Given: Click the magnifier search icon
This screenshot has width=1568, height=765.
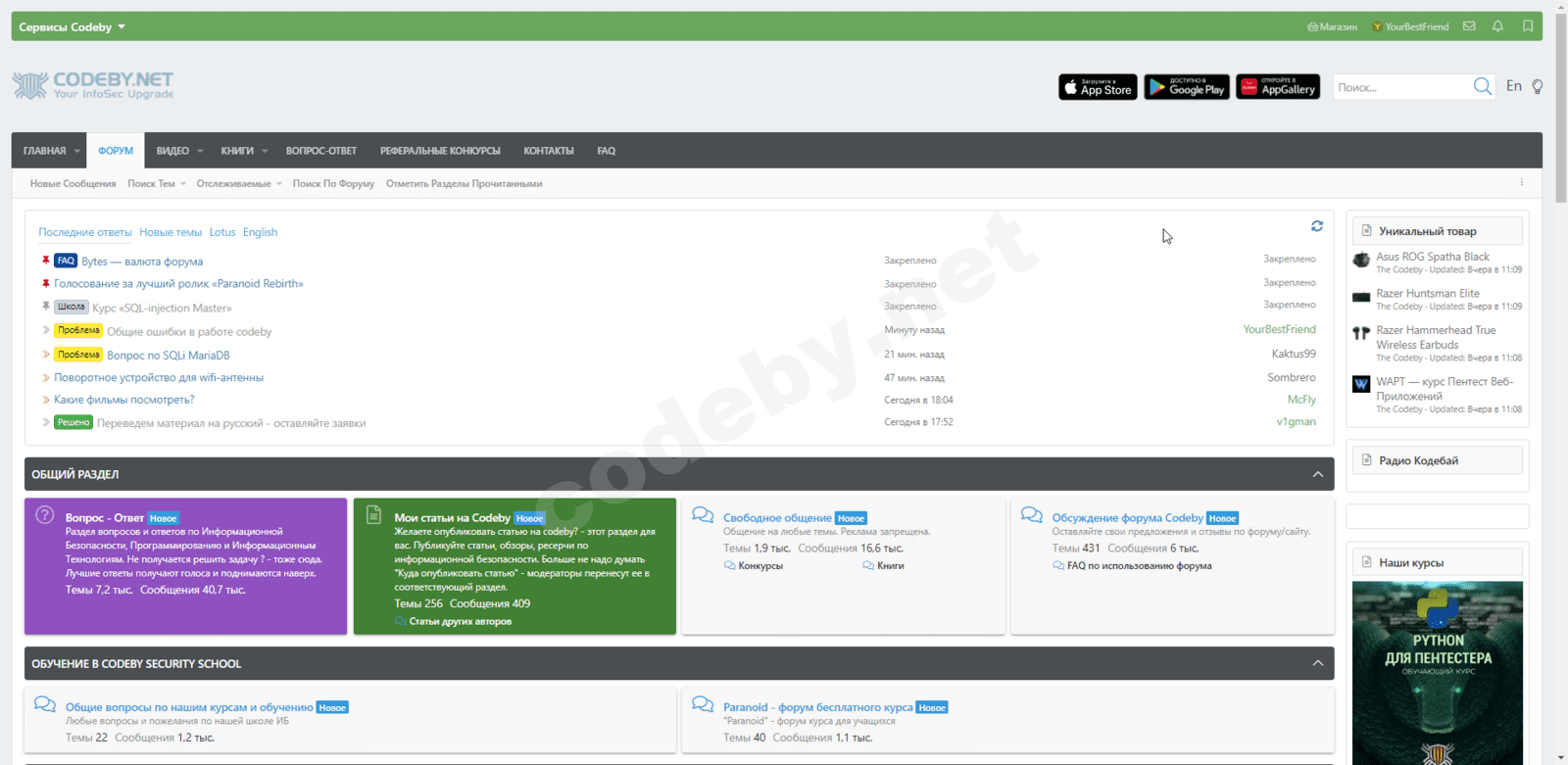Looking at the screenshot, I should (1483, 87).
